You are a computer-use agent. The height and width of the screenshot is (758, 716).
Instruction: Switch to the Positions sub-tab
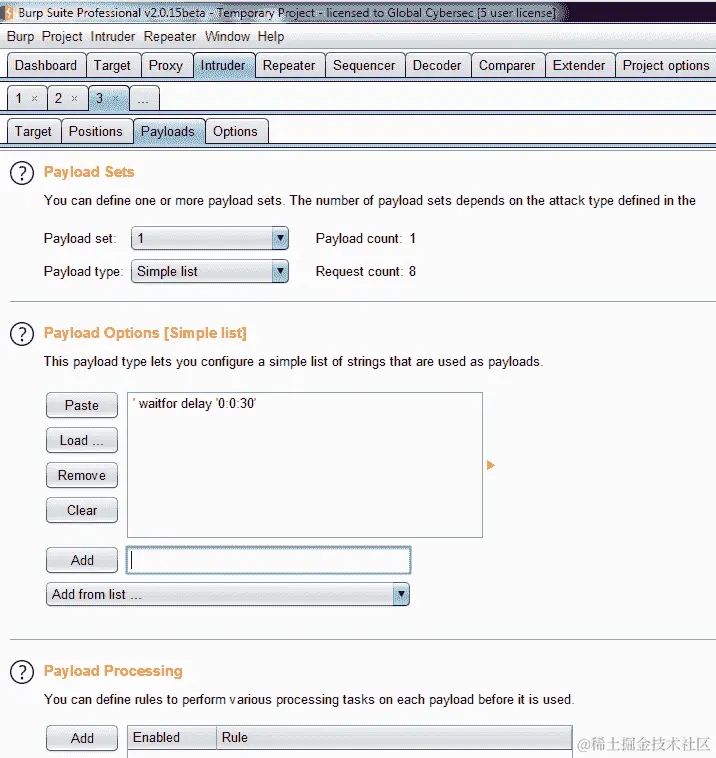[x=96, y=131]
